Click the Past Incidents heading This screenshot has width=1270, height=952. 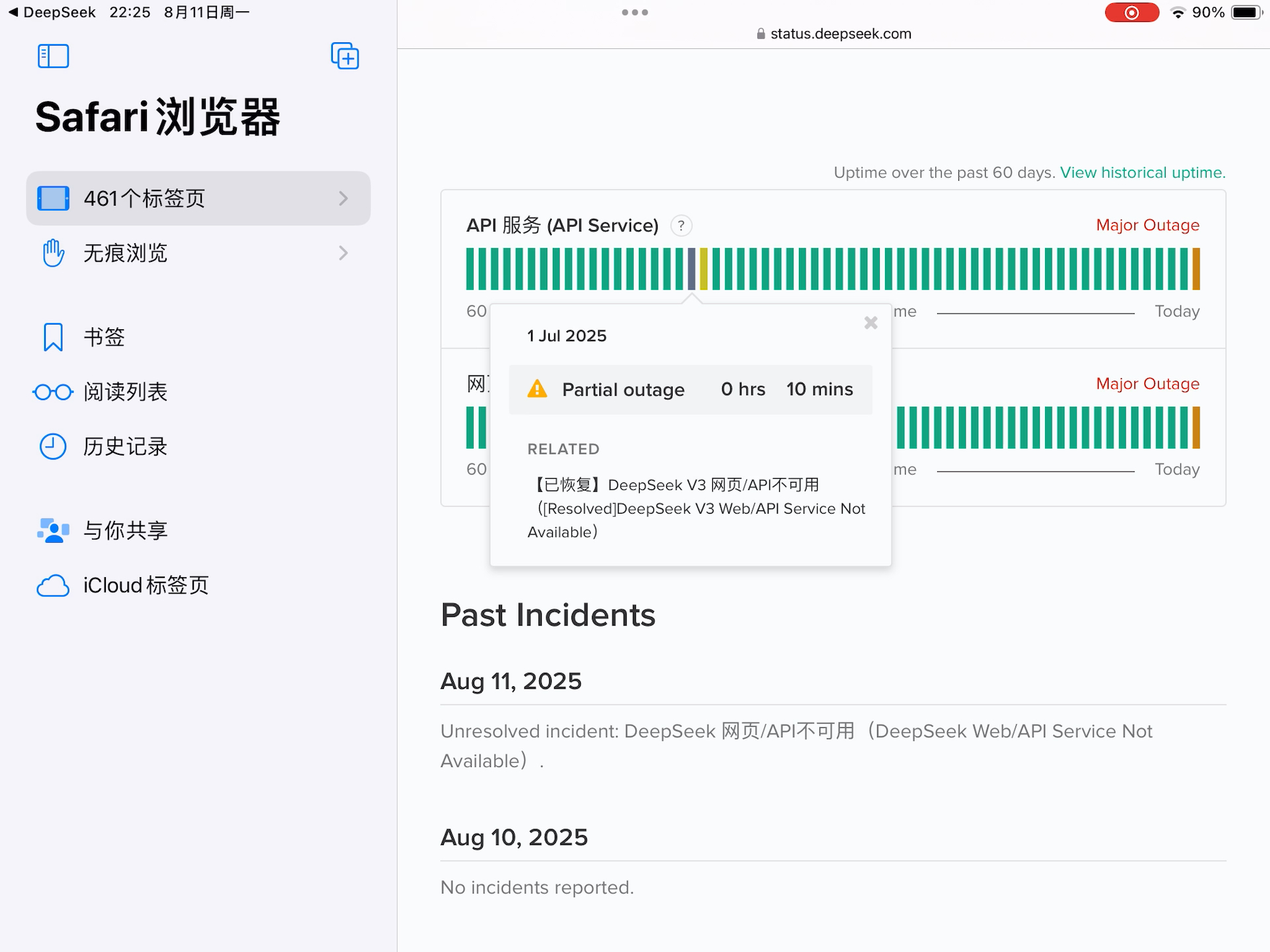pyautogui.click(x=548, y=615)
